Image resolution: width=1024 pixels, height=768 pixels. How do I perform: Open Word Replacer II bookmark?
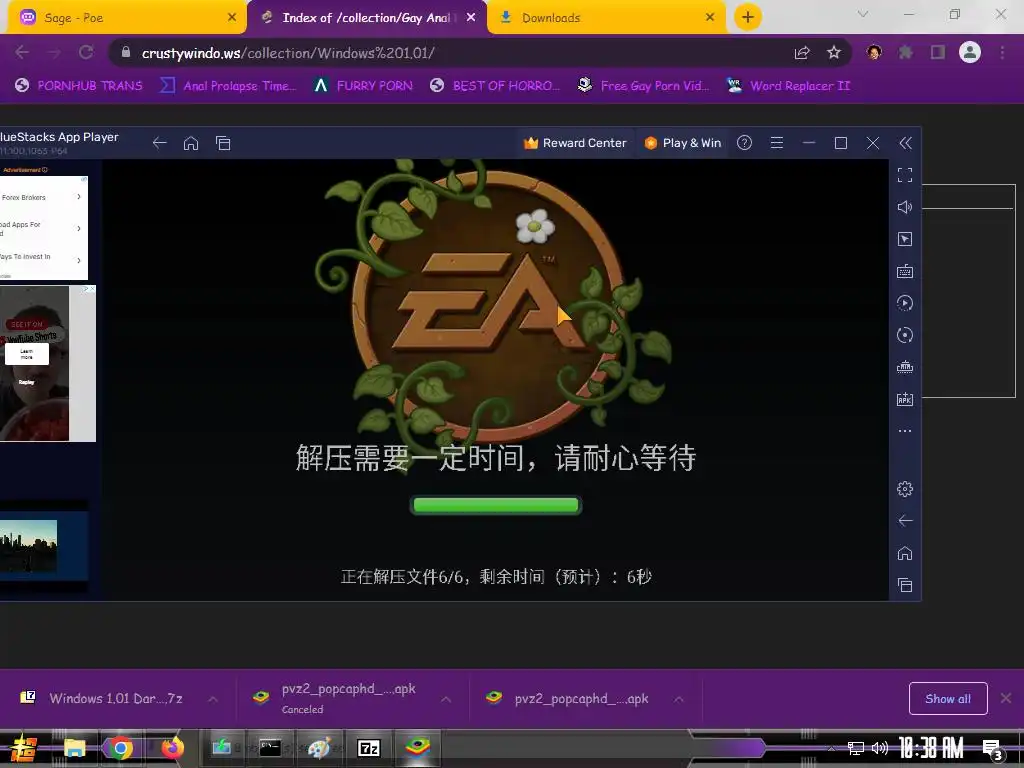788,86
